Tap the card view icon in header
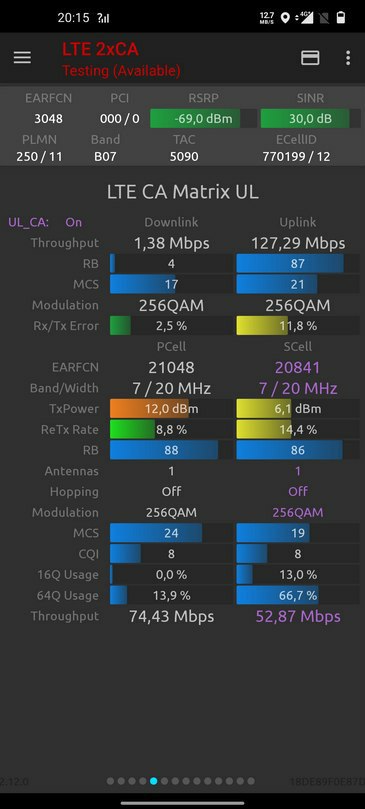This screenshot has height=809, width=365. (x=310, y=58)
